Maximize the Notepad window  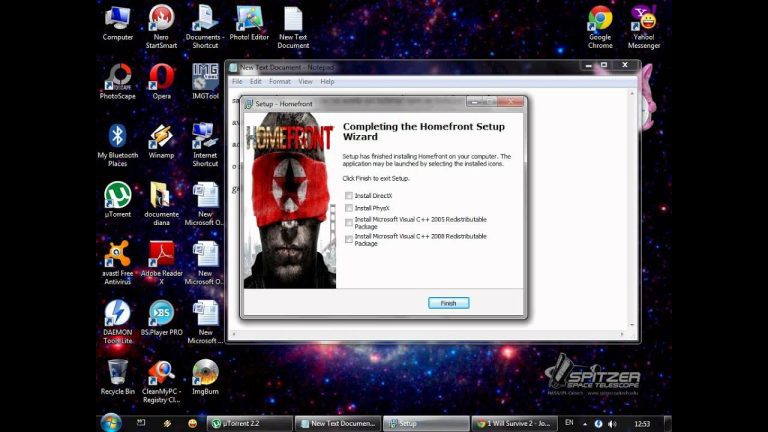pyautogui.click(x=604, y=65)
